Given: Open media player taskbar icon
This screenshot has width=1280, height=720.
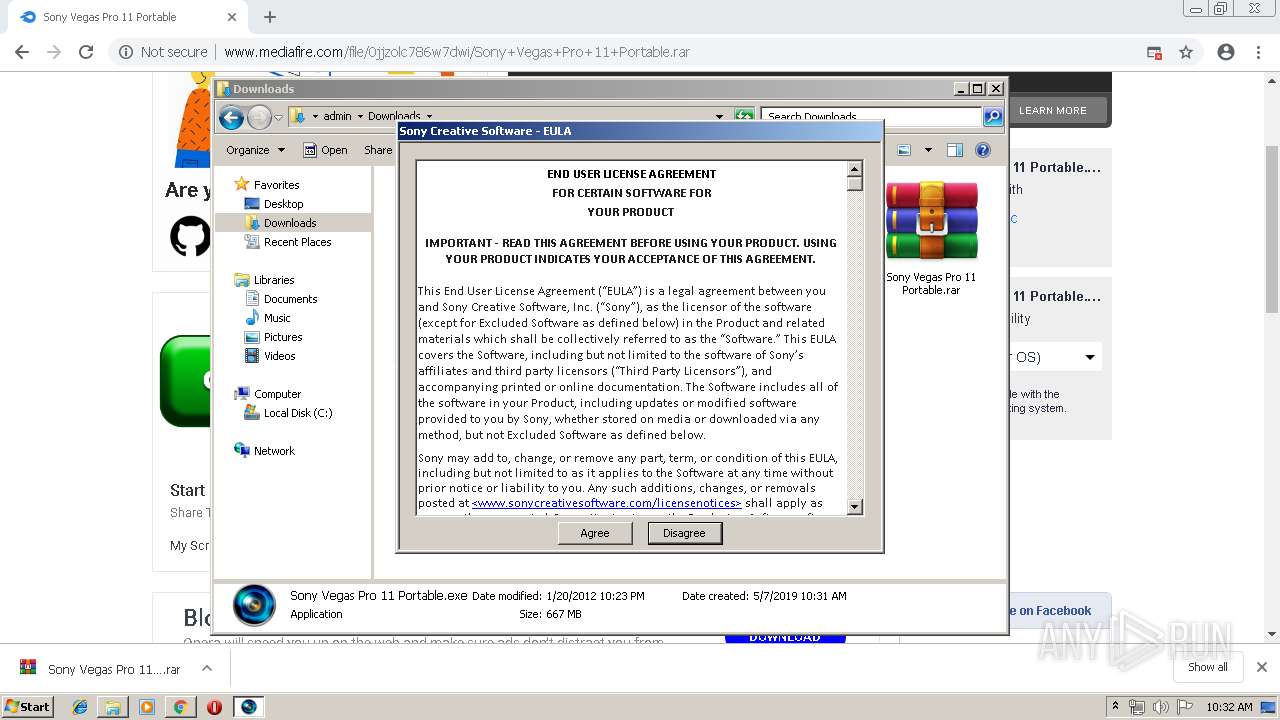Looking at the screenshot, I should click(147, 707).
